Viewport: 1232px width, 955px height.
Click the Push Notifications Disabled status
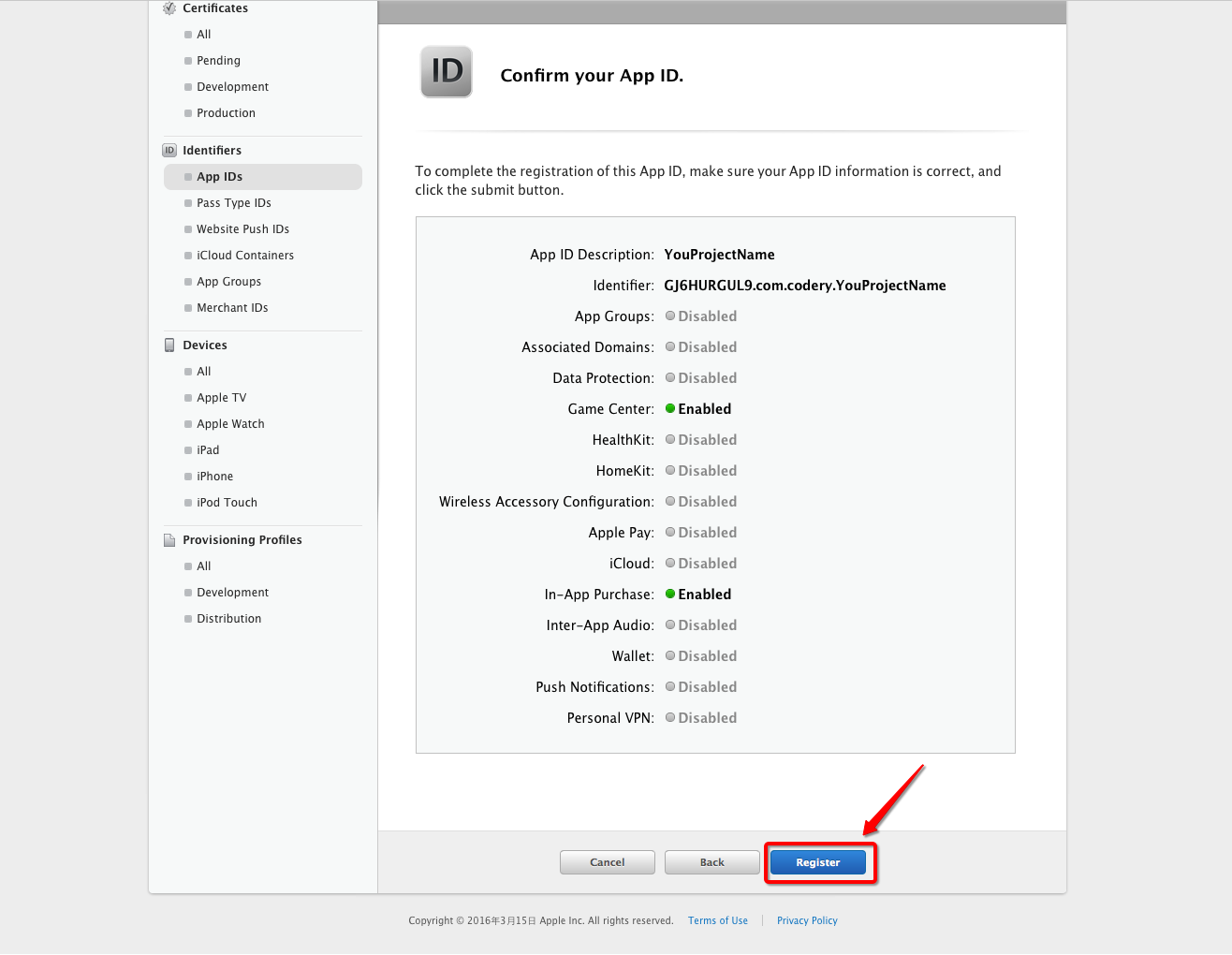[x=701, y=687]
